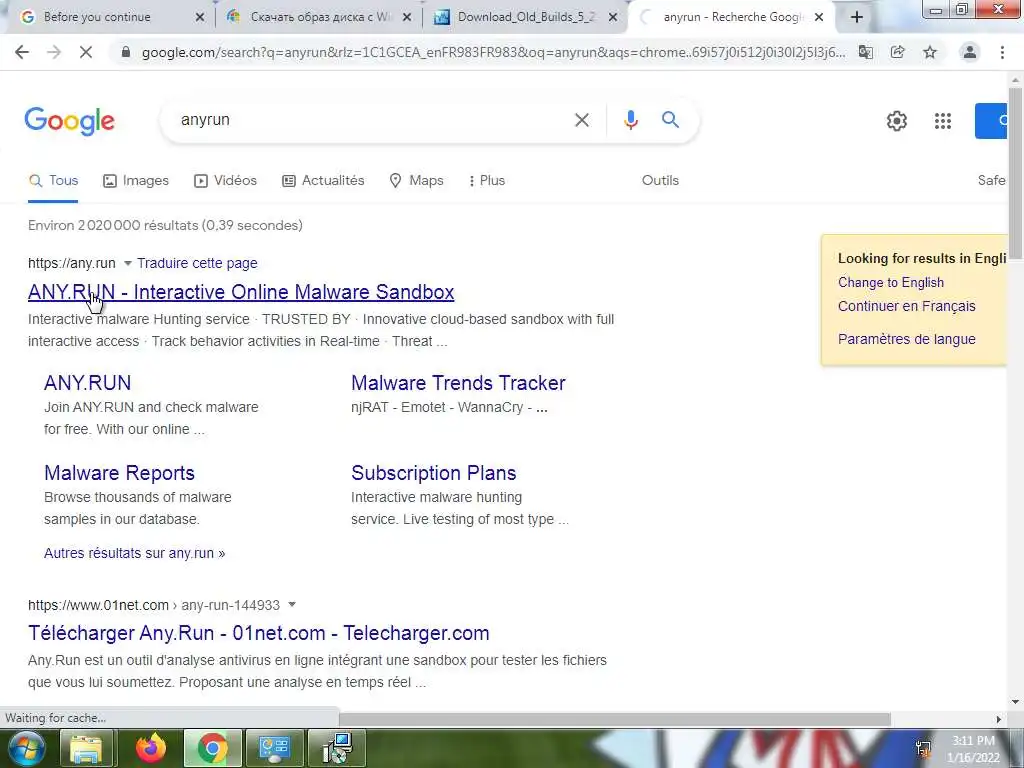The height and width of the screenshot is (768, 1024).
Task: Click 'Traduire cette page' link
Action: point(197,263)
